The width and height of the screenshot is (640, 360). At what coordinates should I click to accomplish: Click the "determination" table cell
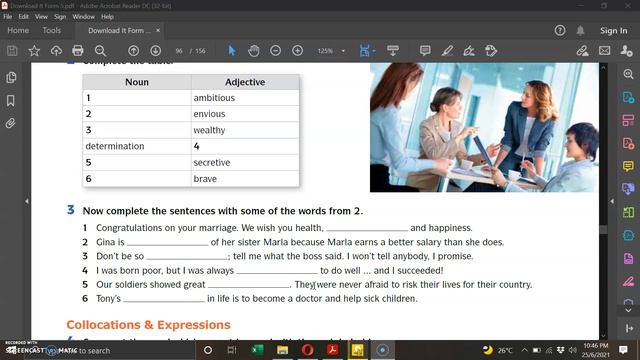click(x=137, y=146)
